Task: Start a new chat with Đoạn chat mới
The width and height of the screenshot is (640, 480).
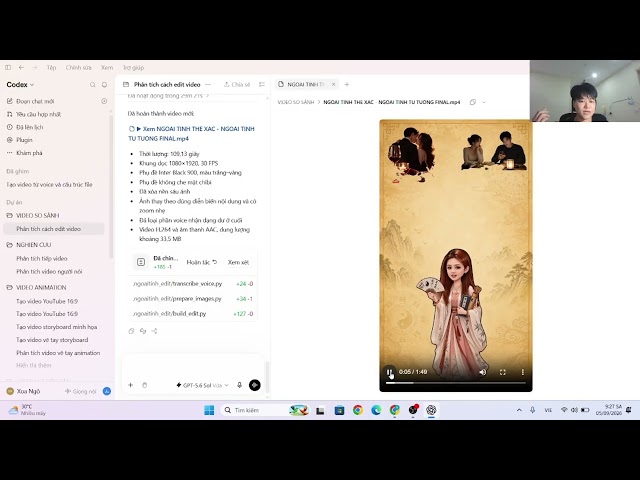Action: click(x=35, y=101)
